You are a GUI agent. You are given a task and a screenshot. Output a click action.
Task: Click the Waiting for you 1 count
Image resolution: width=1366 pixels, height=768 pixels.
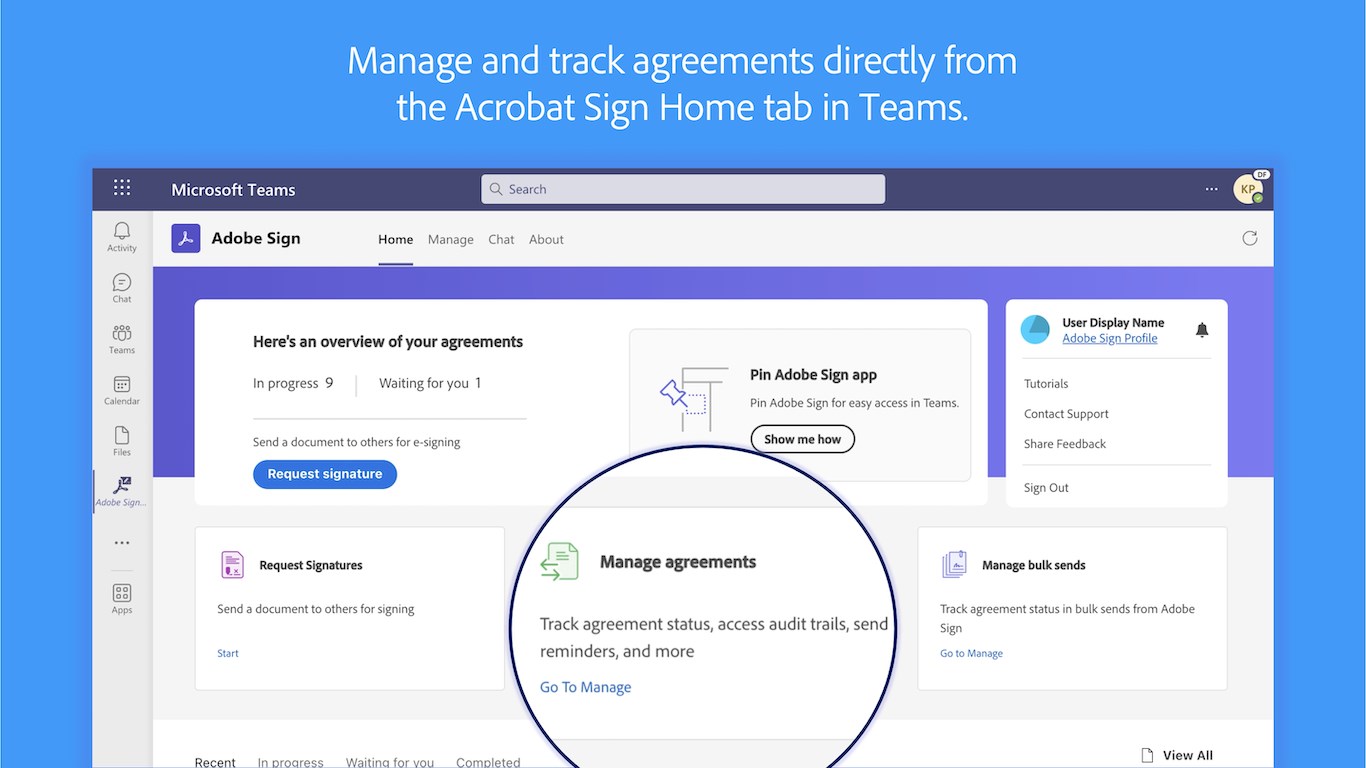click(x=430, y=383)
